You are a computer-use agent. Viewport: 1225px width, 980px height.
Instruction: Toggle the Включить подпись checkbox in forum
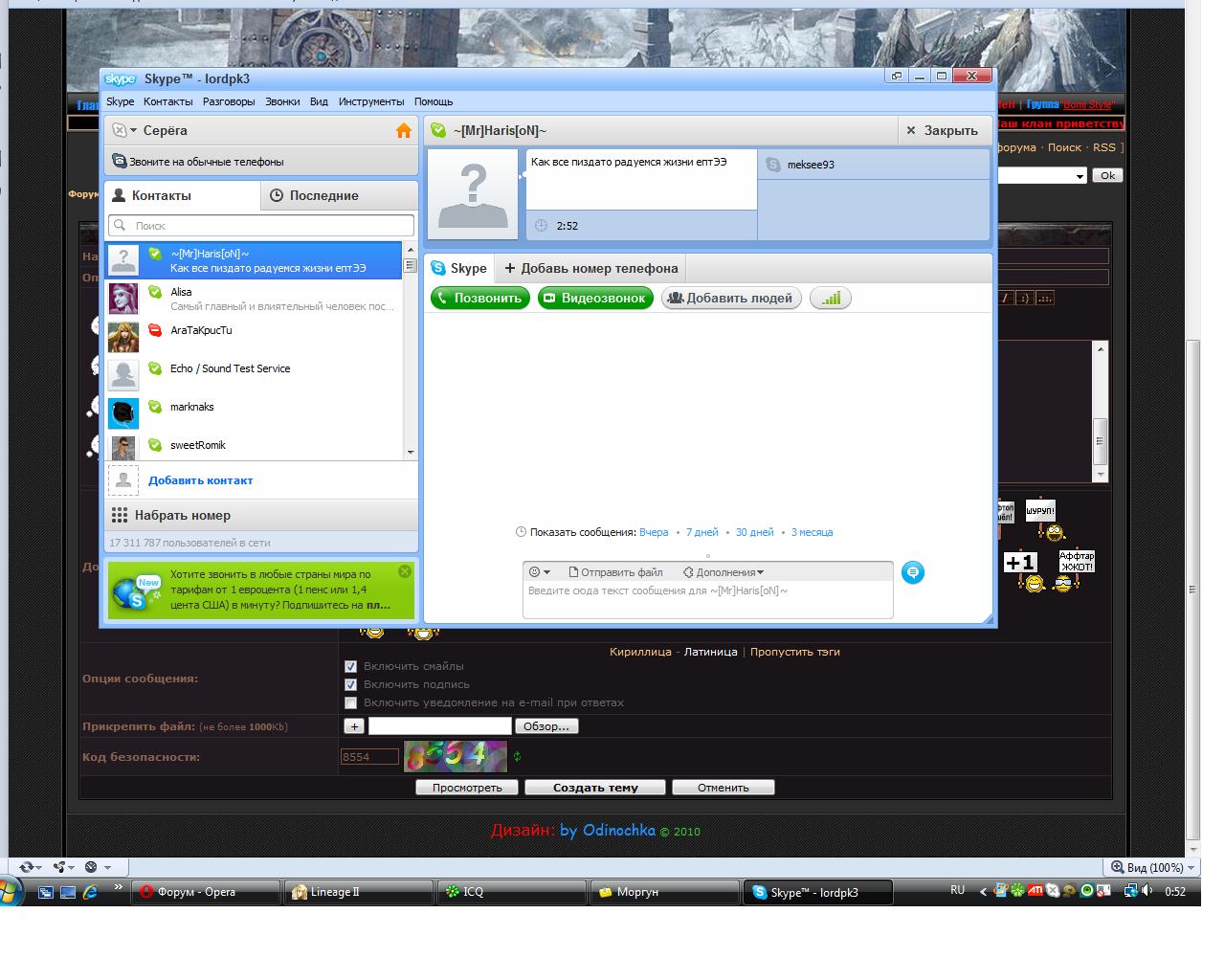[350, 684]
